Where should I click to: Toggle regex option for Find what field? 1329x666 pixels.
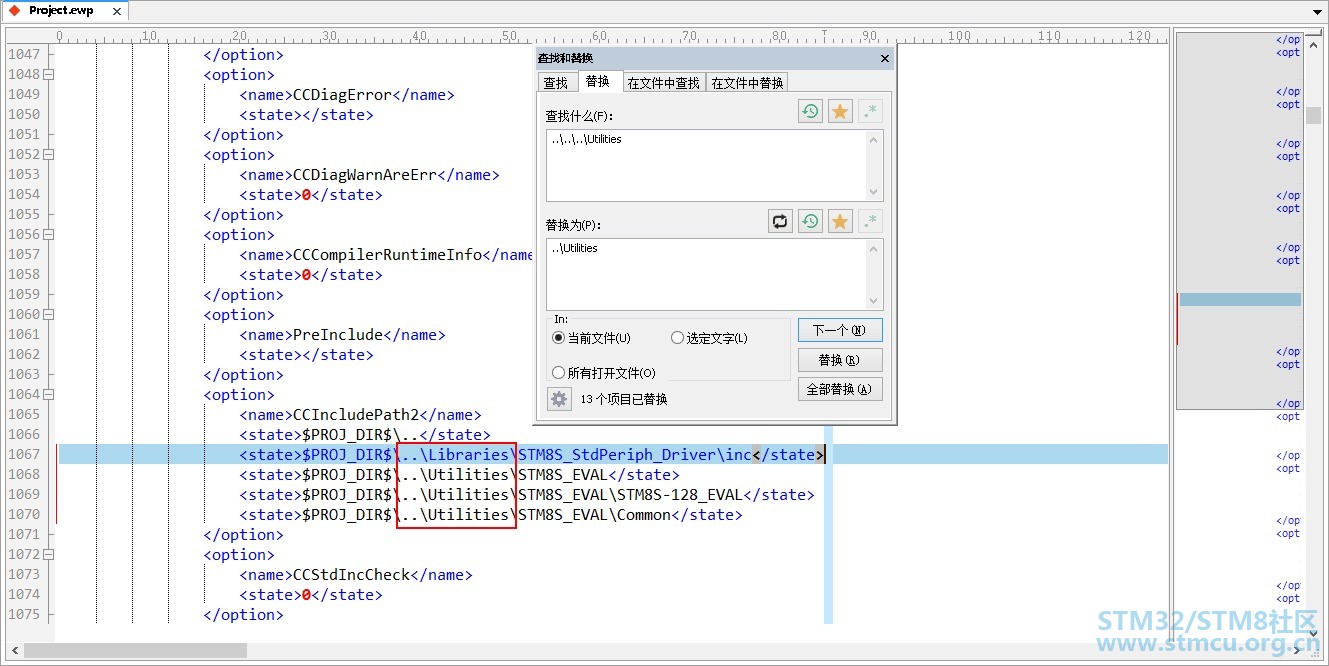(x=870, y=111)
